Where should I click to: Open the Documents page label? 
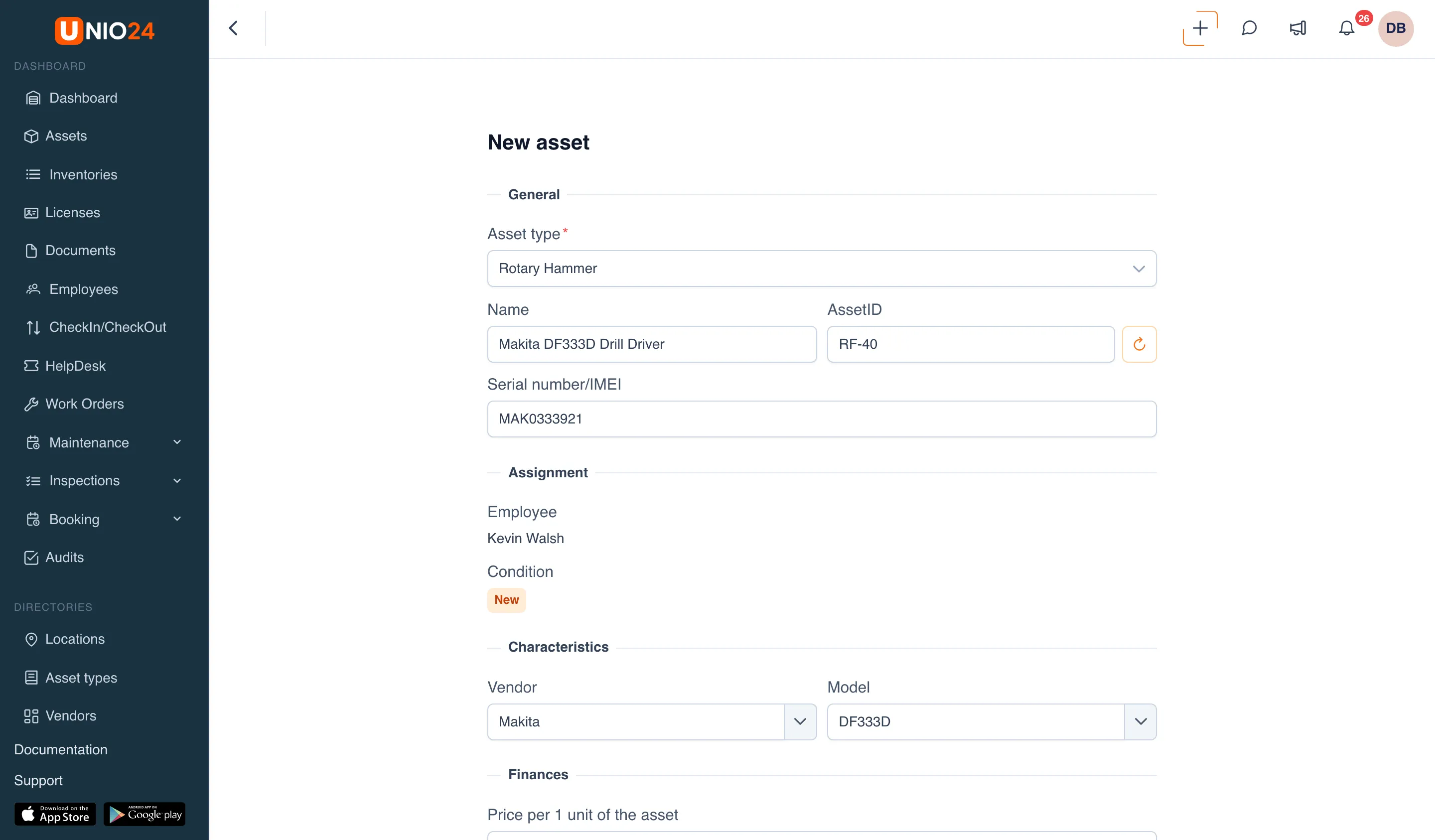(x=80, y=251)
